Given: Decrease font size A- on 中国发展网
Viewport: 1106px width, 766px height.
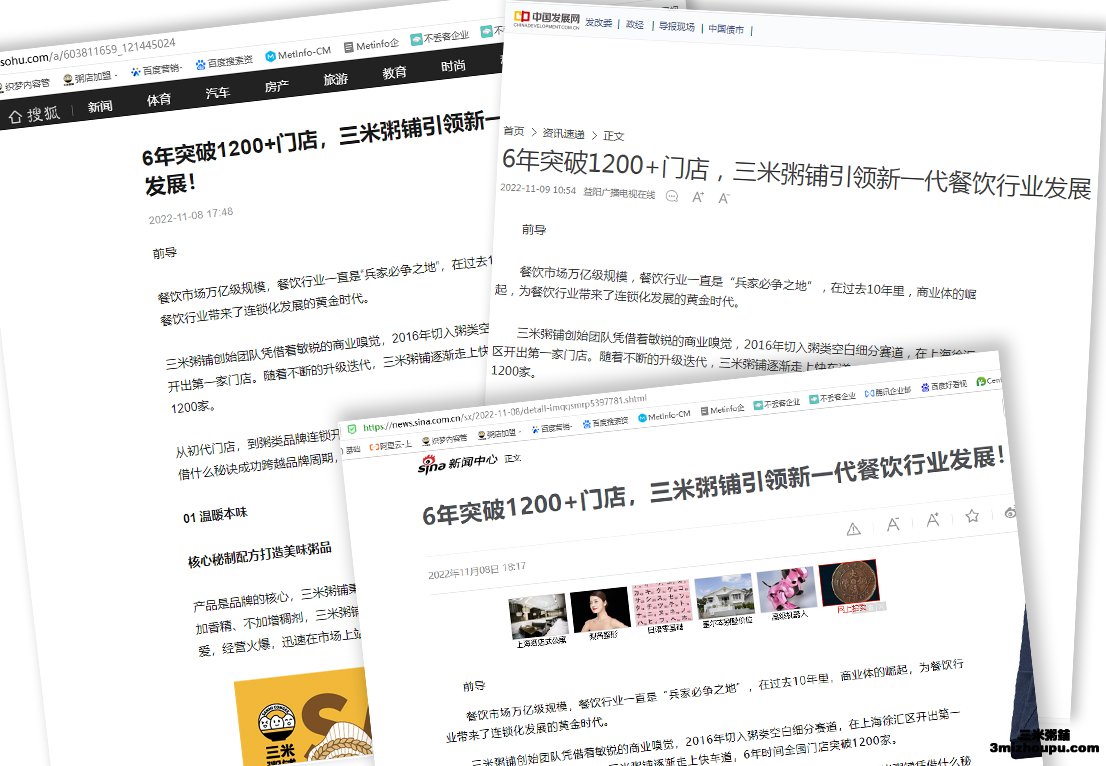Looking at the screenshot, I should coord(724,198).
